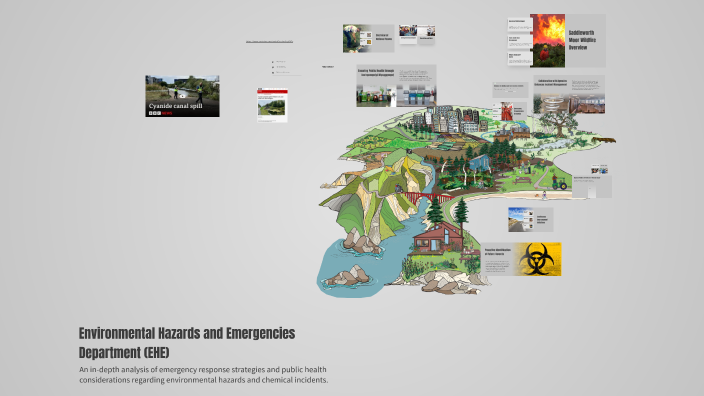704x396 pixels.
Task: Open the Cyanide canal spill video thumbnail
Action: tap(182, 96)
